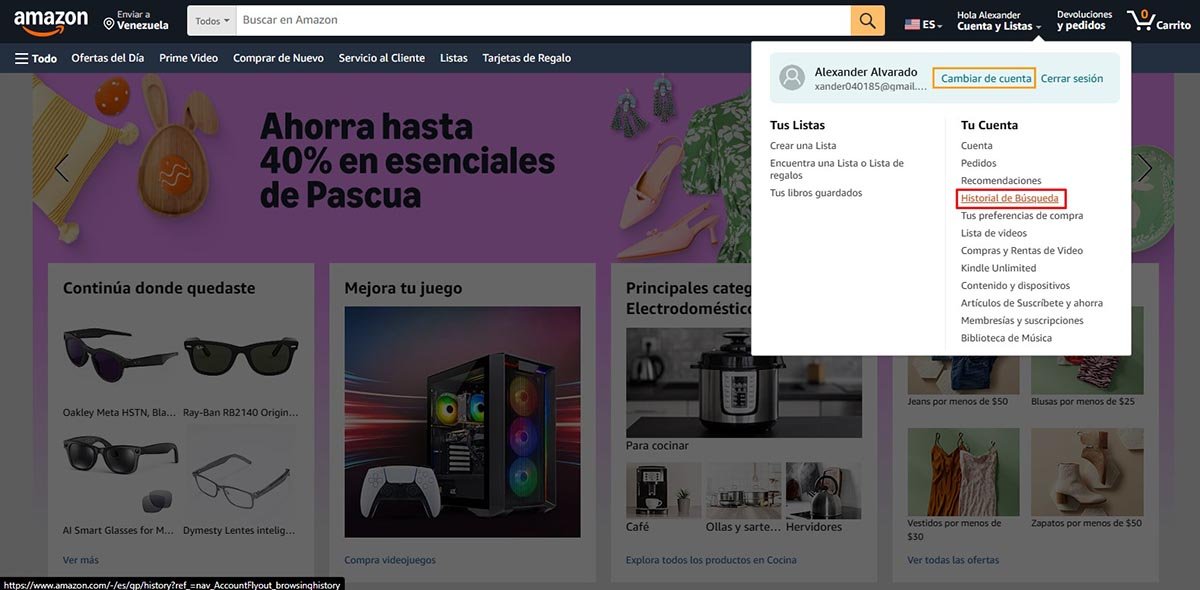
Task: Click the search magnifier icon
Action: (868, 20)
